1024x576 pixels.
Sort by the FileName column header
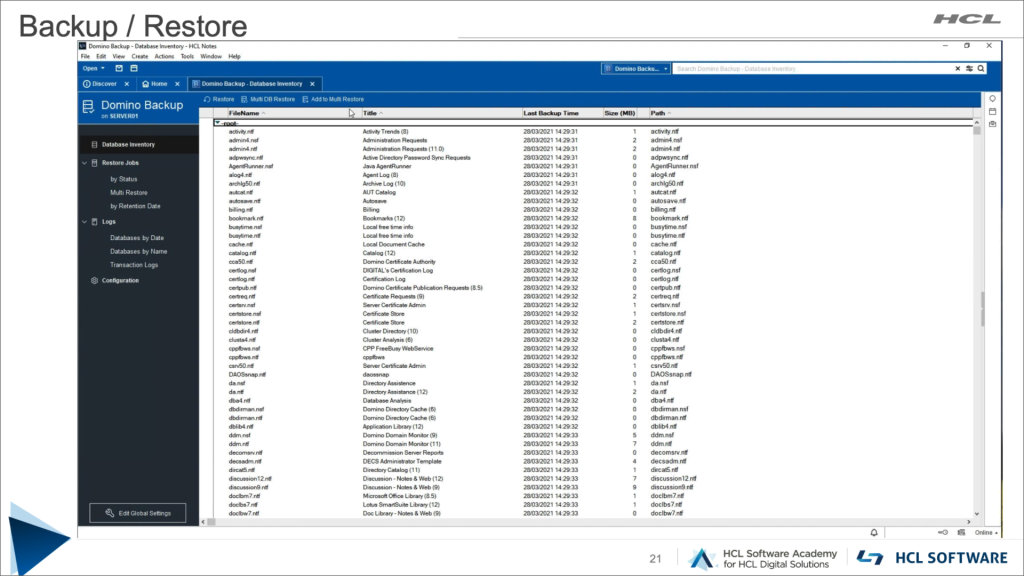tap(244, 113)
